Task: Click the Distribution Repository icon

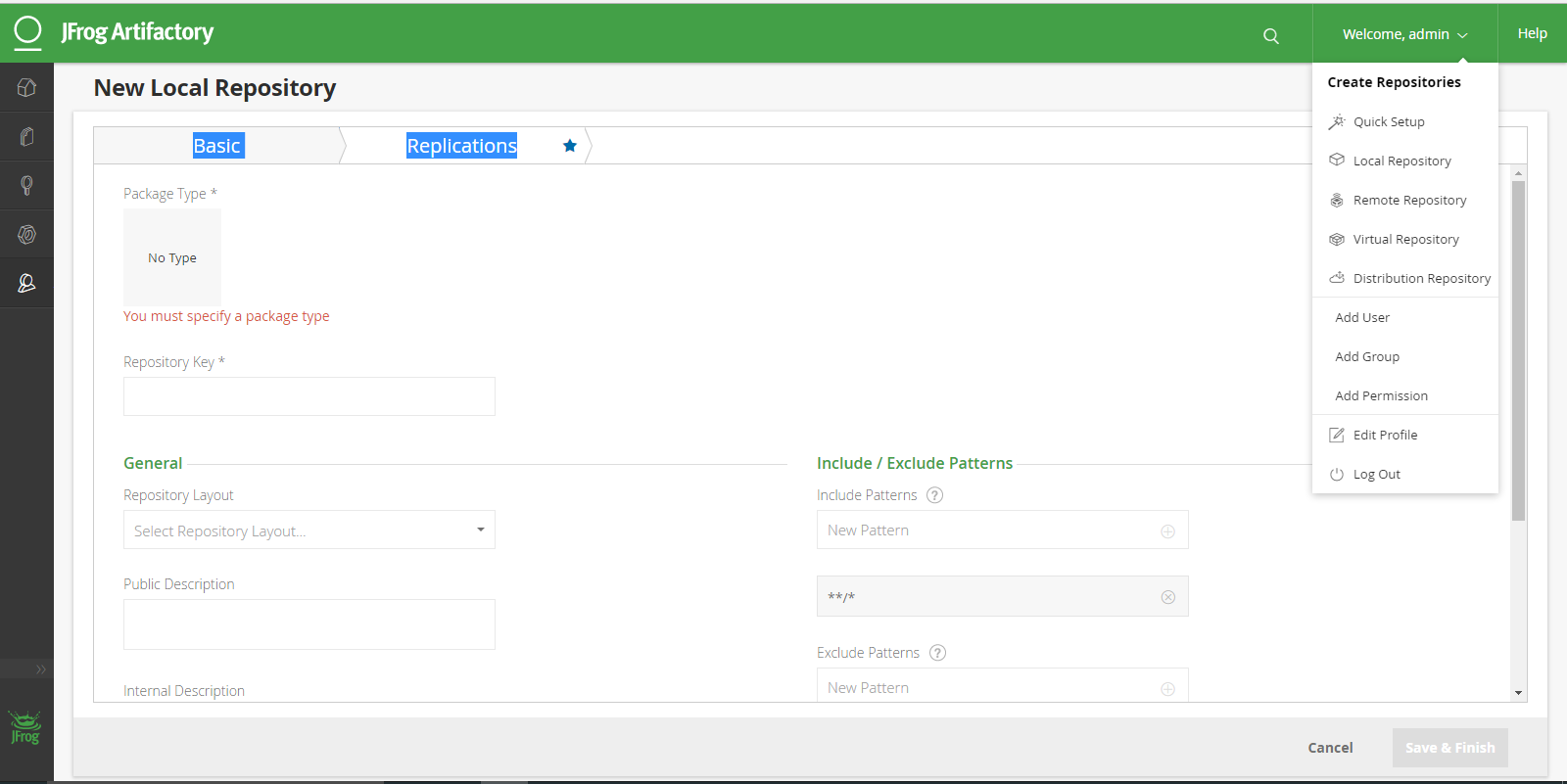Action: click(1337, 278)
